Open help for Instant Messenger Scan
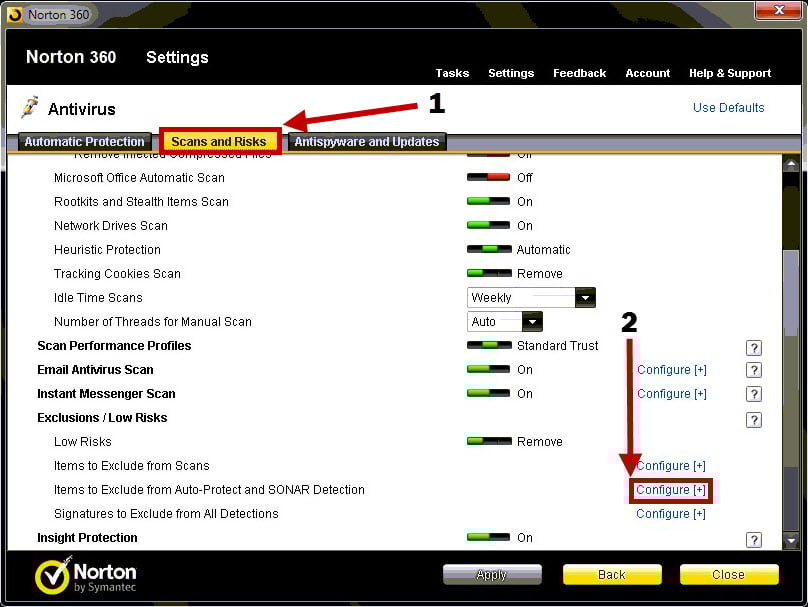The height and width of the screenshot is (607, 808). (754, 394)
